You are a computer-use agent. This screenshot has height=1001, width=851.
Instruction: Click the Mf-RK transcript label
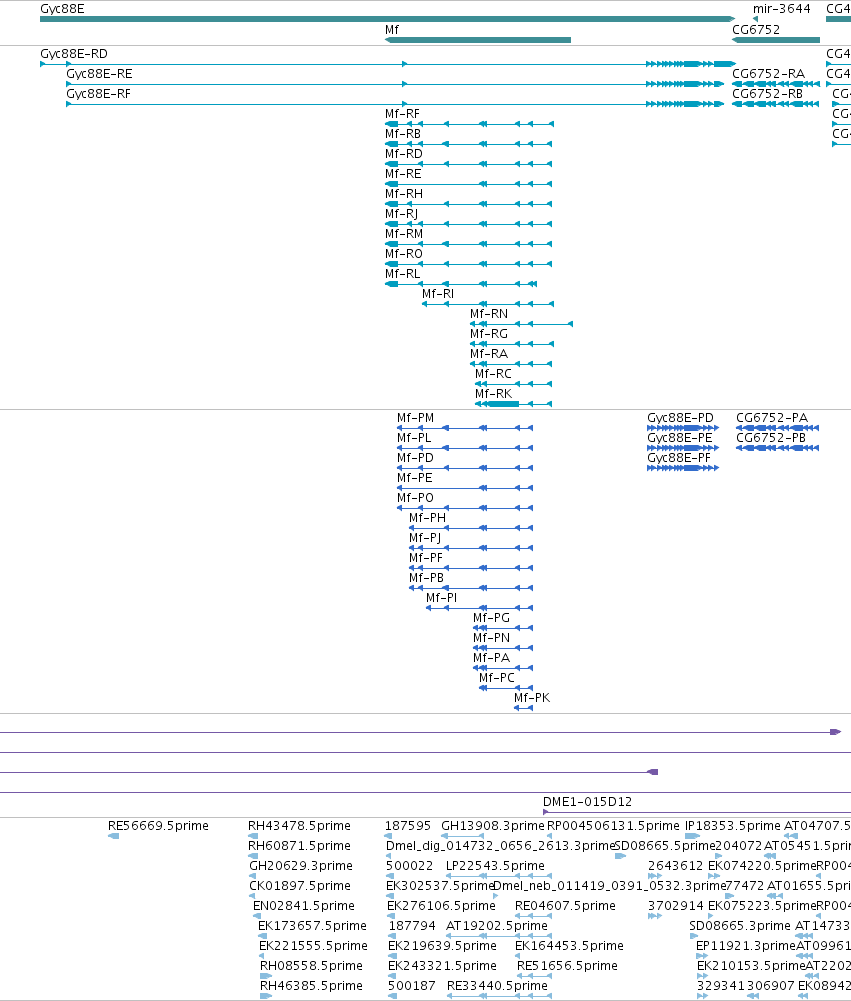[x=493, y=394]
